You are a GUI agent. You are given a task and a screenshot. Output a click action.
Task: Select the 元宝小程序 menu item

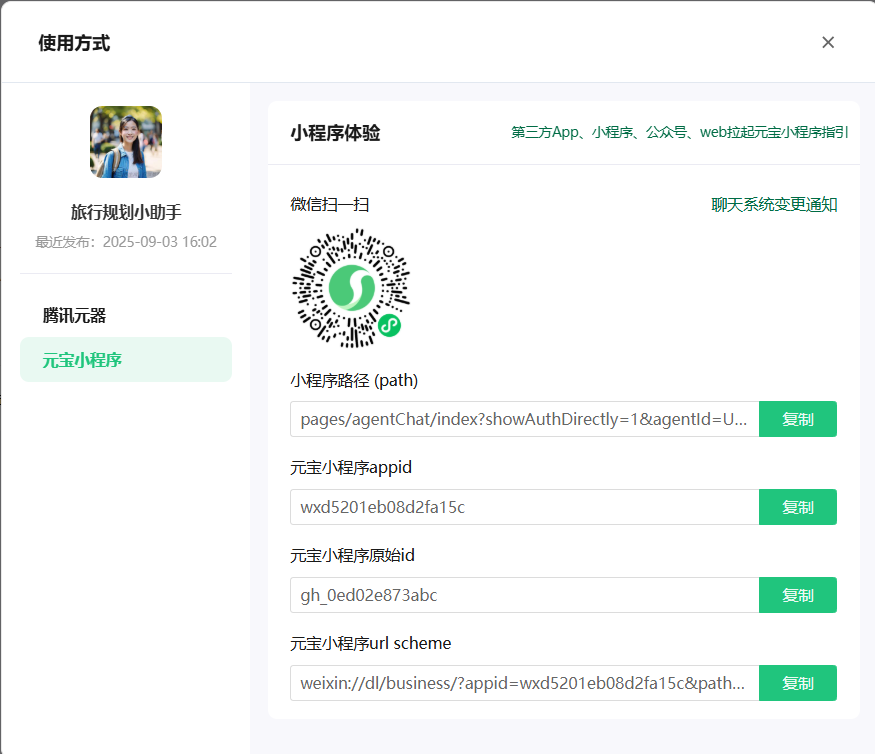coord(126,359)
